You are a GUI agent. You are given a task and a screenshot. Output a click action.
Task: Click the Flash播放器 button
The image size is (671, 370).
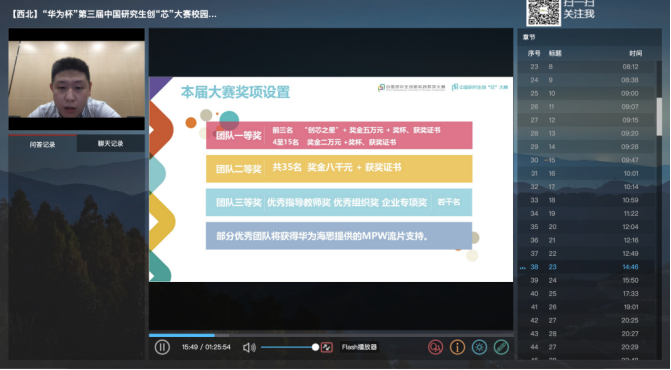[359, 347]
